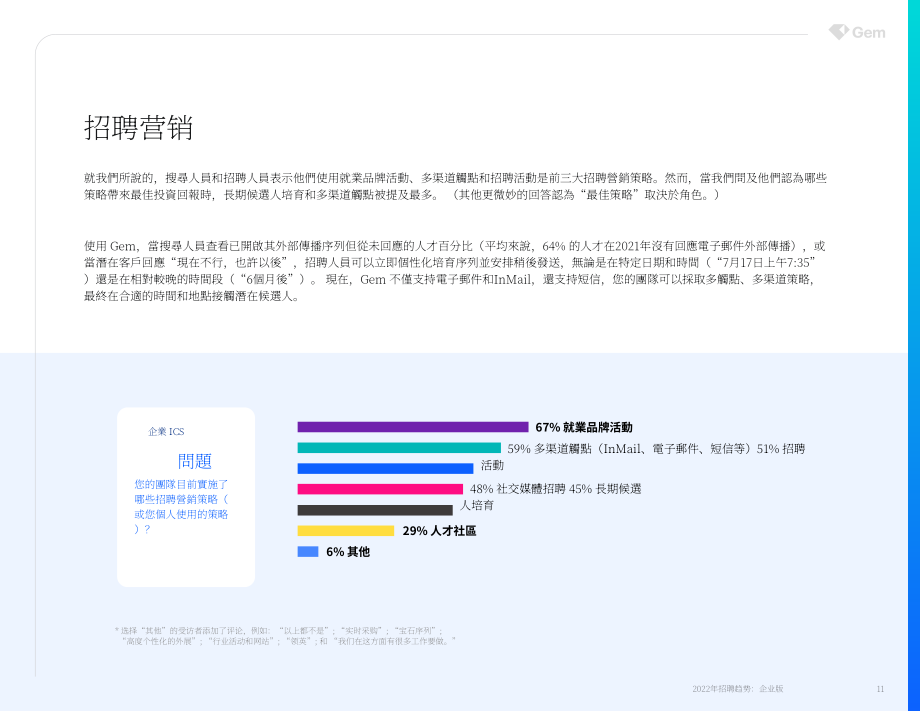Viewport: 920px width, 711px height.
Task: Click the blue 51% bar
Action: (x=385, y=469)
